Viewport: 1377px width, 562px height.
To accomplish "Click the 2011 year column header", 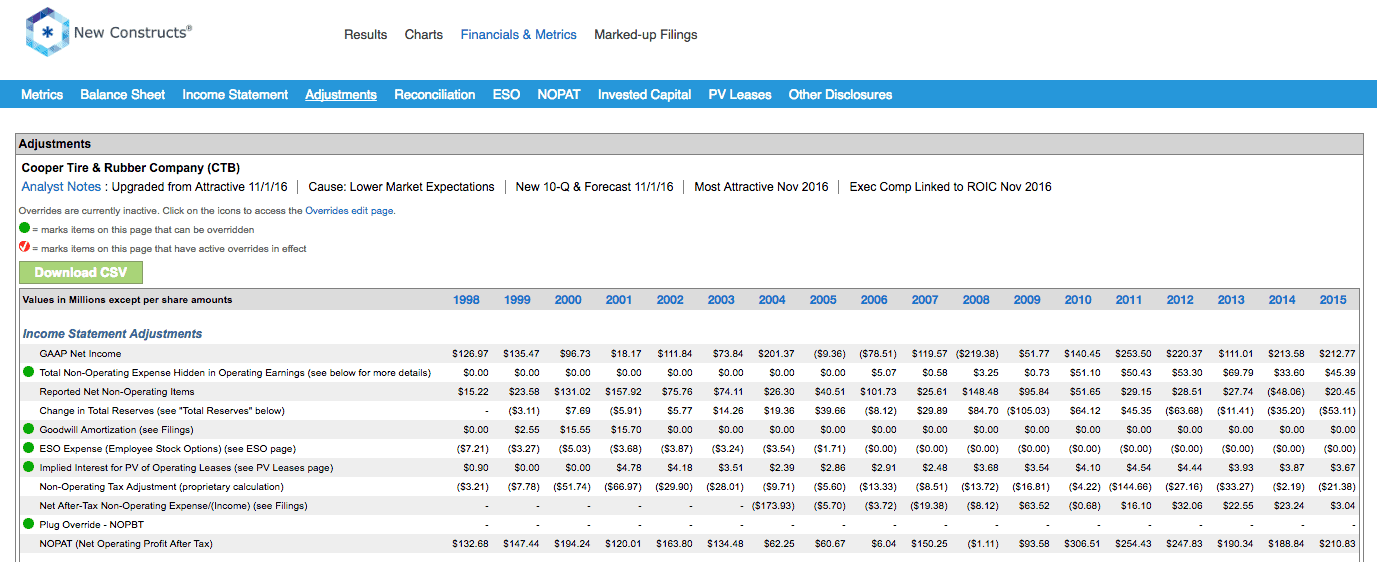I will coord(1129,300).
